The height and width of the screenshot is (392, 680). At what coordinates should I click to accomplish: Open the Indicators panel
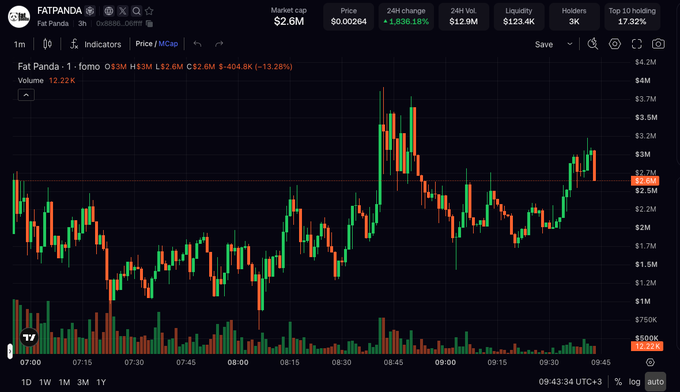(x=95, y=44)
